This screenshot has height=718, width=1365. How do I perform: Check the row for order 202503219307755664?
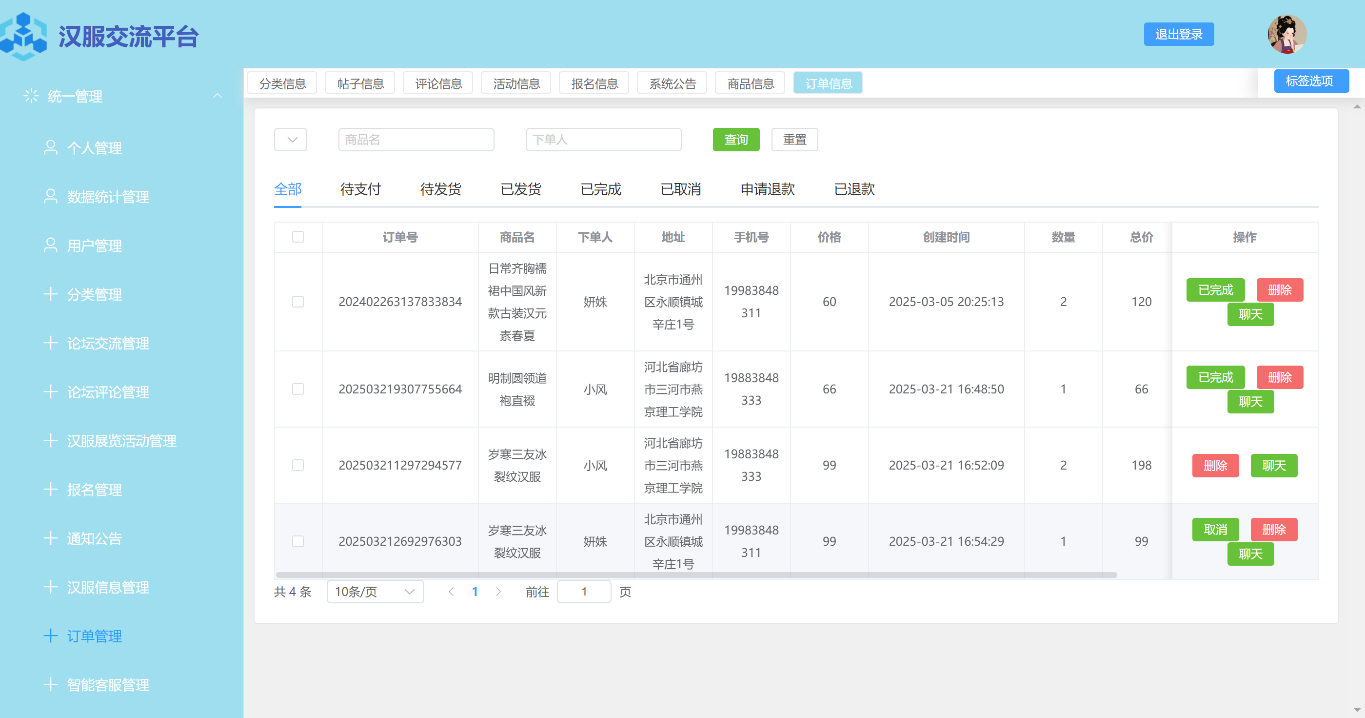[298, 389]
